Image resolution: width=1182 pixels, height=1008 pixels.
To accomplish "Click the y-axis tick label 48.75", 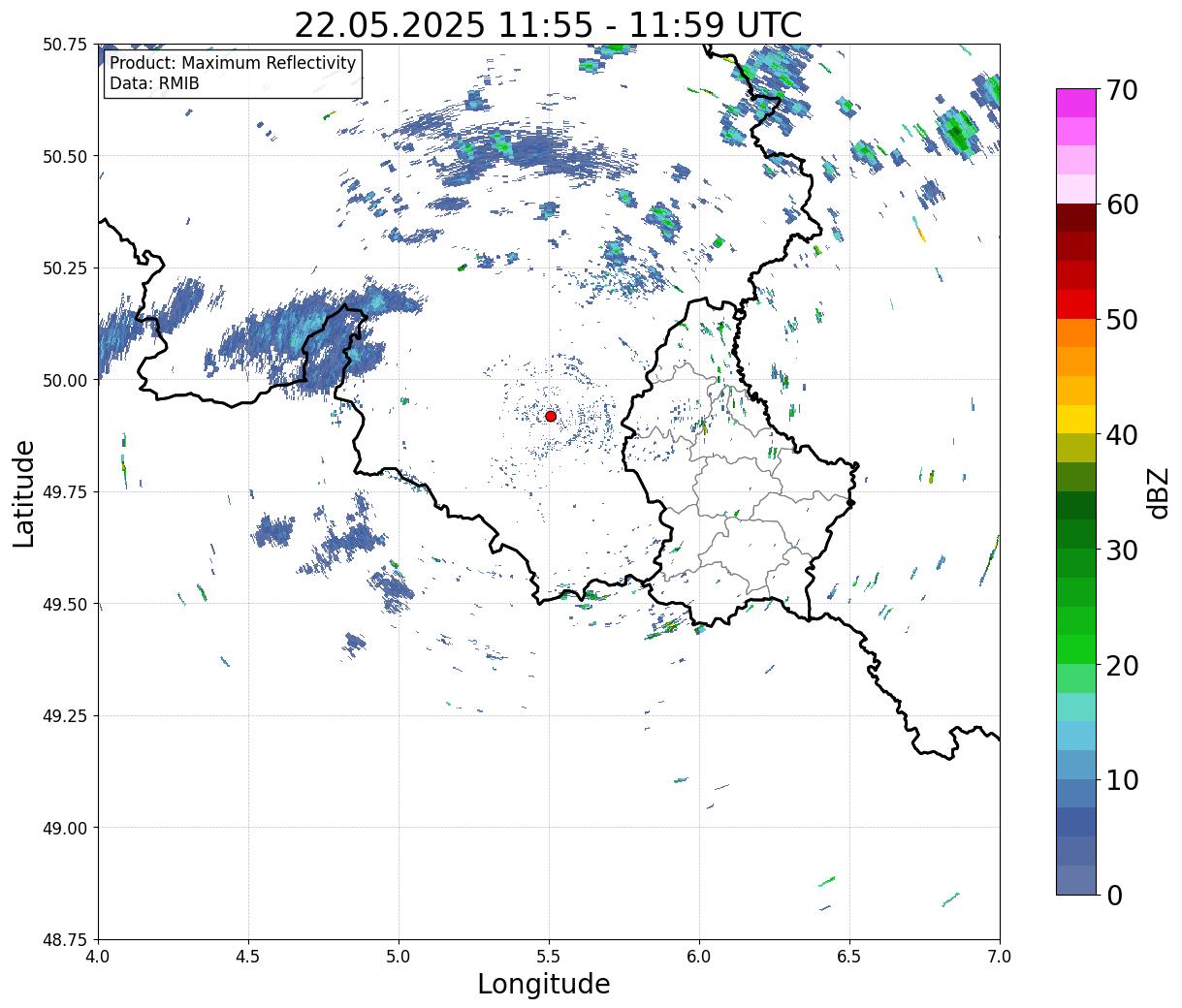I will [x=65, y=939].
